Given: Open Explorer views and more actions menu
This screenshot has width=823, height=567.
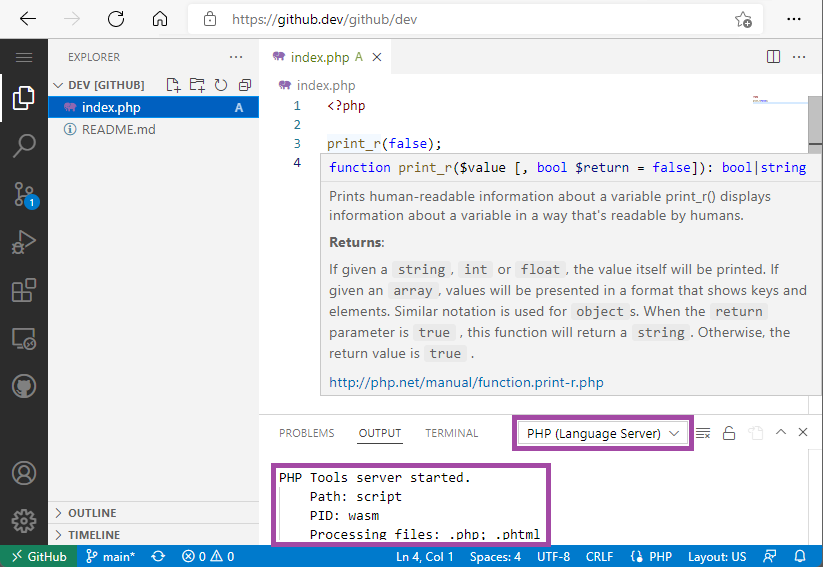Looking at the screenshot, I should [x=236, y=57].
